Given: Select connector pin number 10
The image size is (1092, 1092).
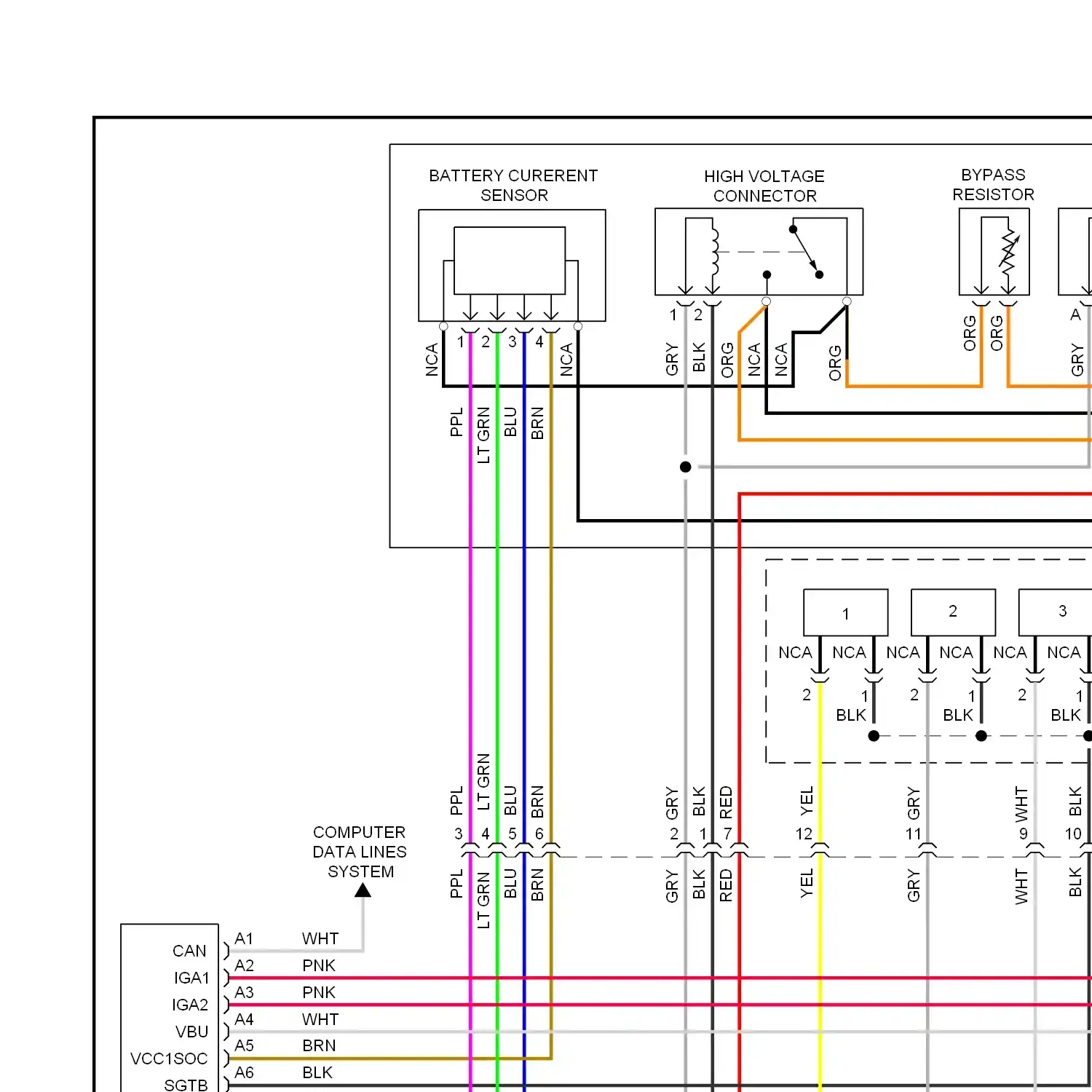Looking at the screenshot, I should point(1073,834).
